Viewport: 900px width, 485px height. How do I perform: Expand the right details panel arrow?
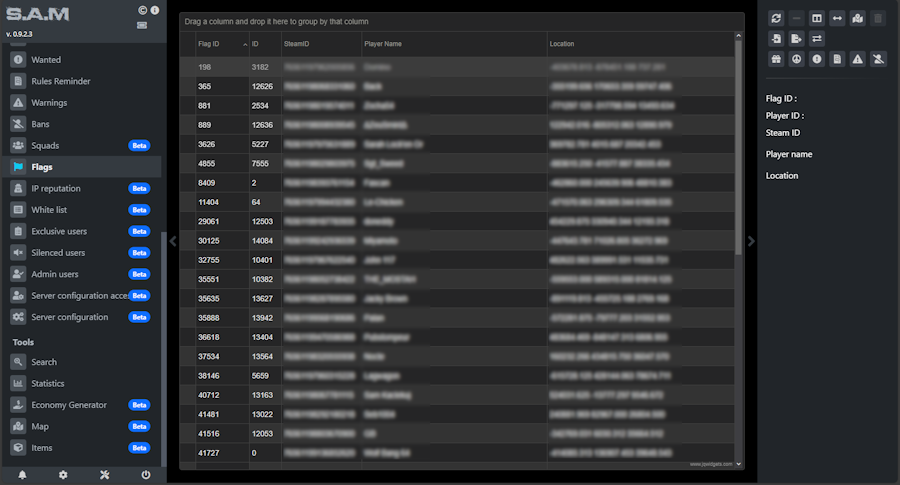pyautogui.click(x=752, y=241)
